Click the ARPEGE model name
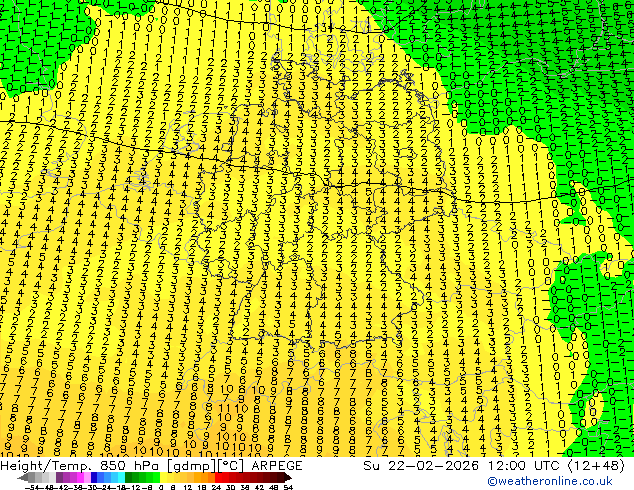The image size is (634, 490). pyautogui.click(x=277, y=466)
